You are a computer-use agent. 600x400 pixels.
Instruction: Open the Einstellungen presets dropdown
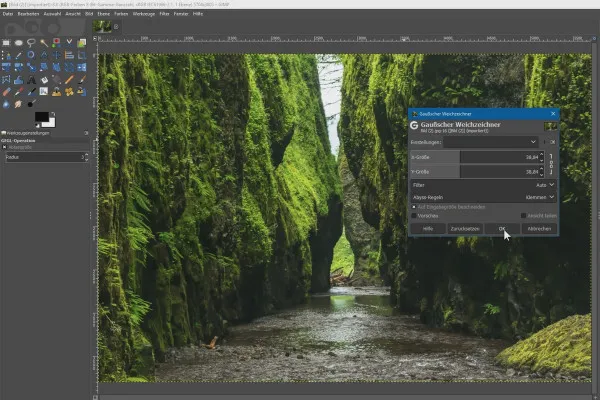click(x=491, y=142)
